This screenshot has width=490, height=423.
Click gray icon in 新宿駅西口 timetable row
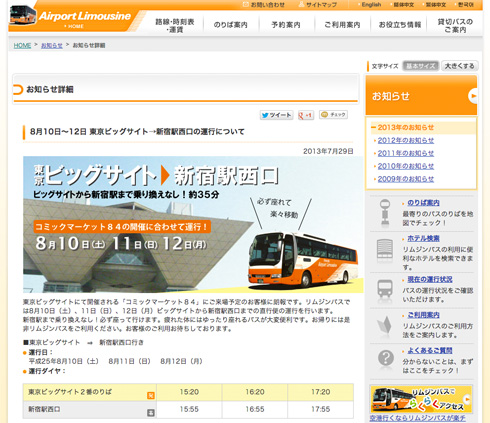[151, 413]
